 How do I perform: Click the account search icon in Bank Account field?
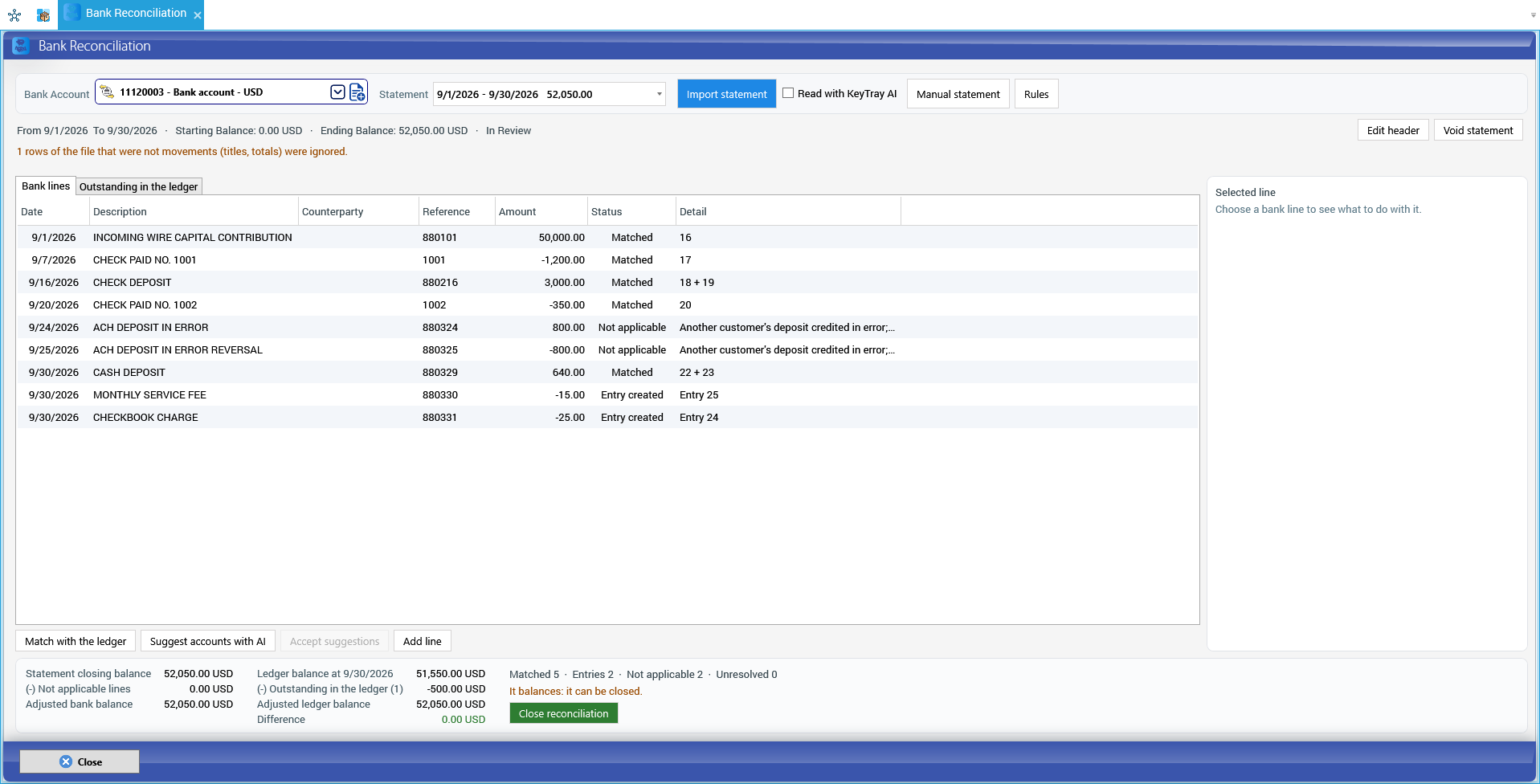107,92
